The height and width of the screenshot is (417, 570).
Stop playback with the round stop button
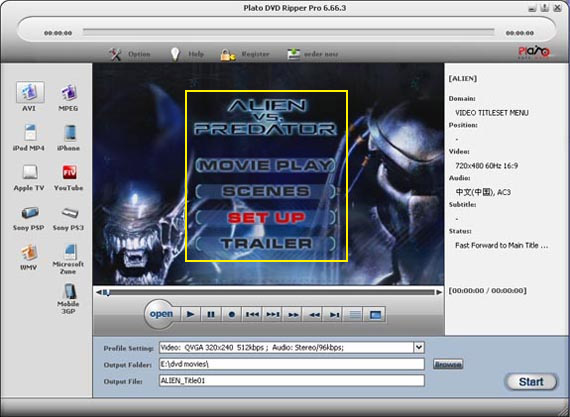tap(232, 314)
